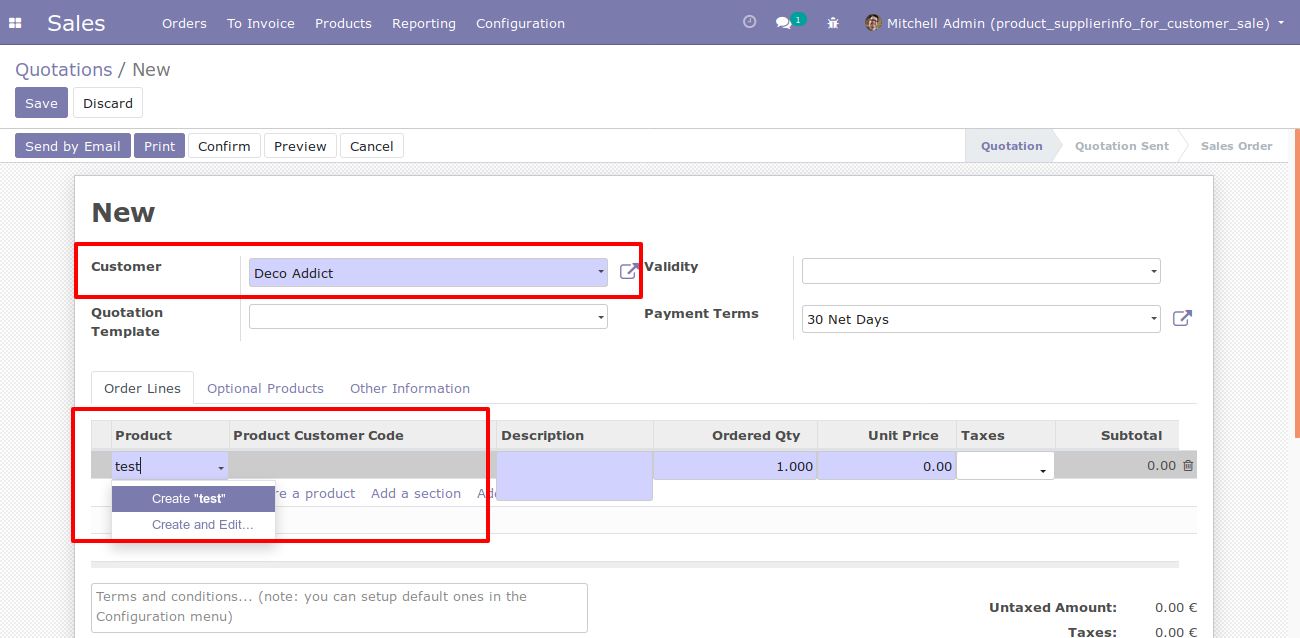Image resolution: width=1300 pixels, height=638 pixels.
Task: Open the apps grid menu icon
Action: 15,22
